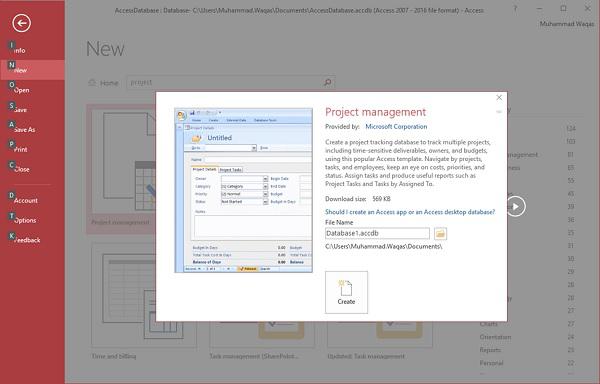Click the template preview screenshot thumbnail
The image size is (600, 384).
tap(243, 190)
